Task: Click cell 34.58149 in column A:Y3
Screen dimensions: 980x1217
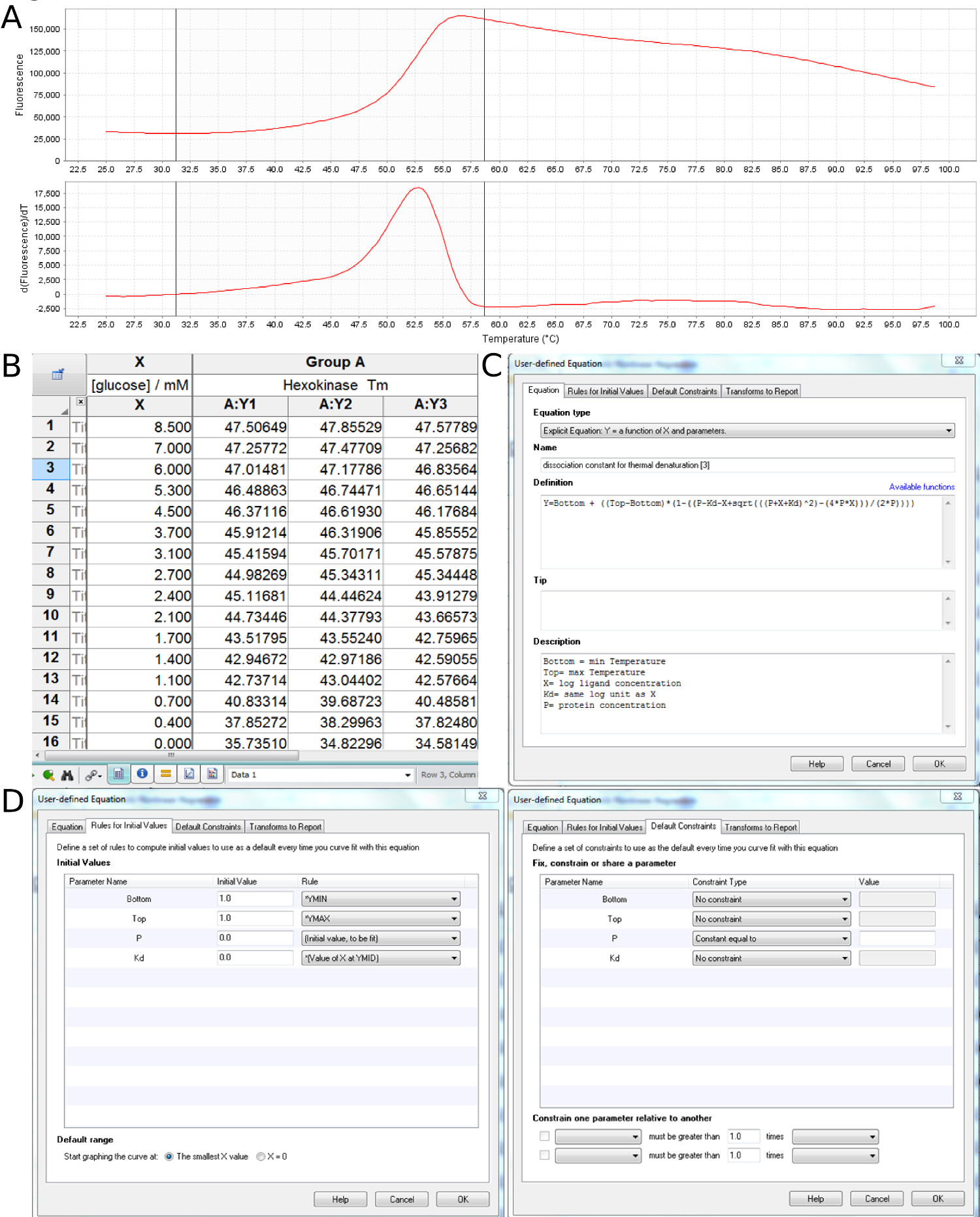Action: click(x=431, y=742)
